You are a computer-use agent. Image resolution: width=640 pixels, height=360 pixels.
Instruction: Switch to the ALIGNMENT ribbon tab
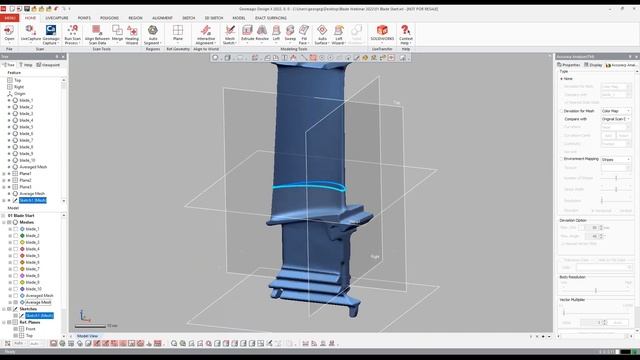[162, 18]
